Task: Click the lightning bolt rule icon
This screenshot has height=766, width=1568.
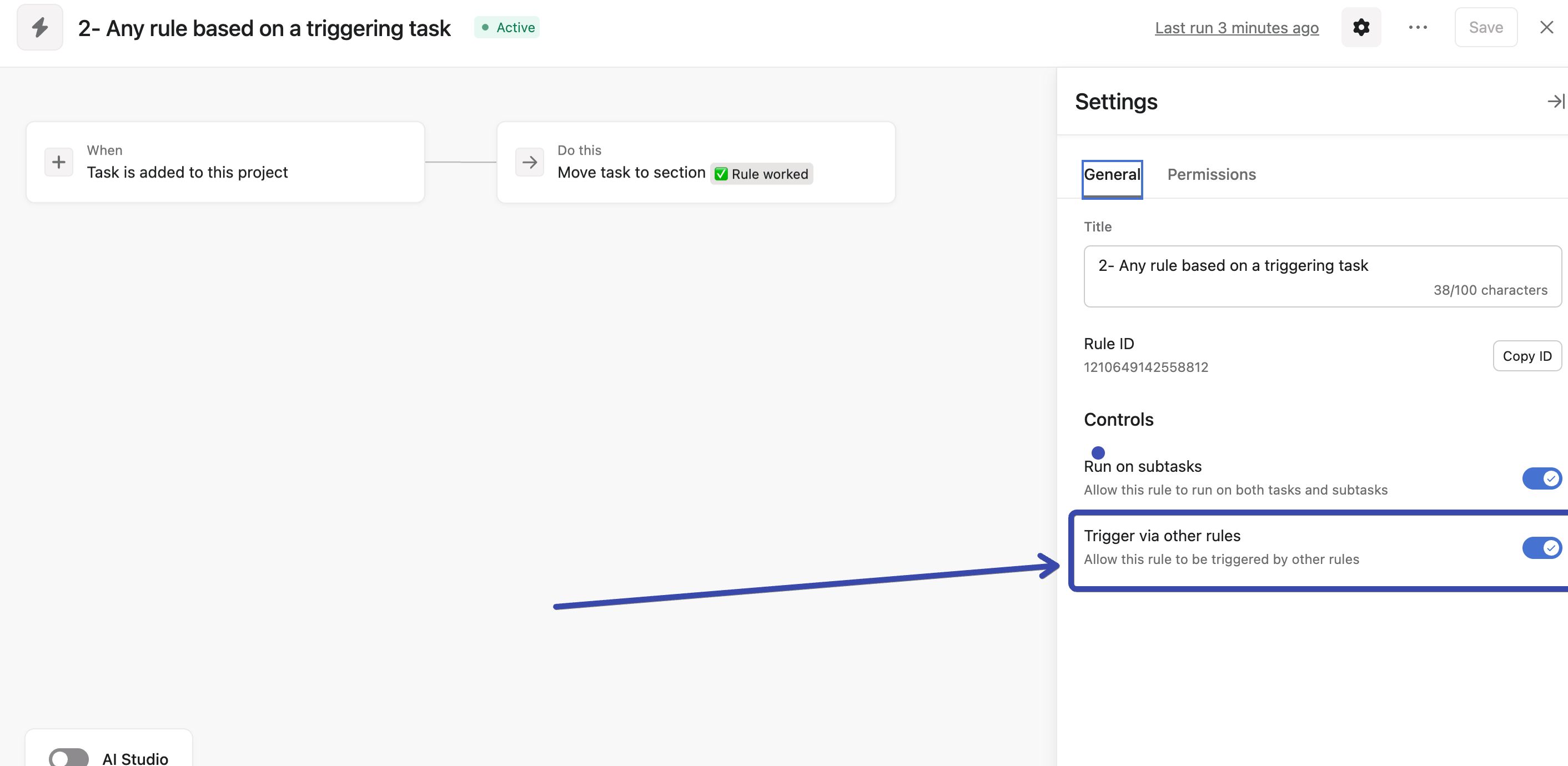Action: pyautogui.click(x=39, y=27)
